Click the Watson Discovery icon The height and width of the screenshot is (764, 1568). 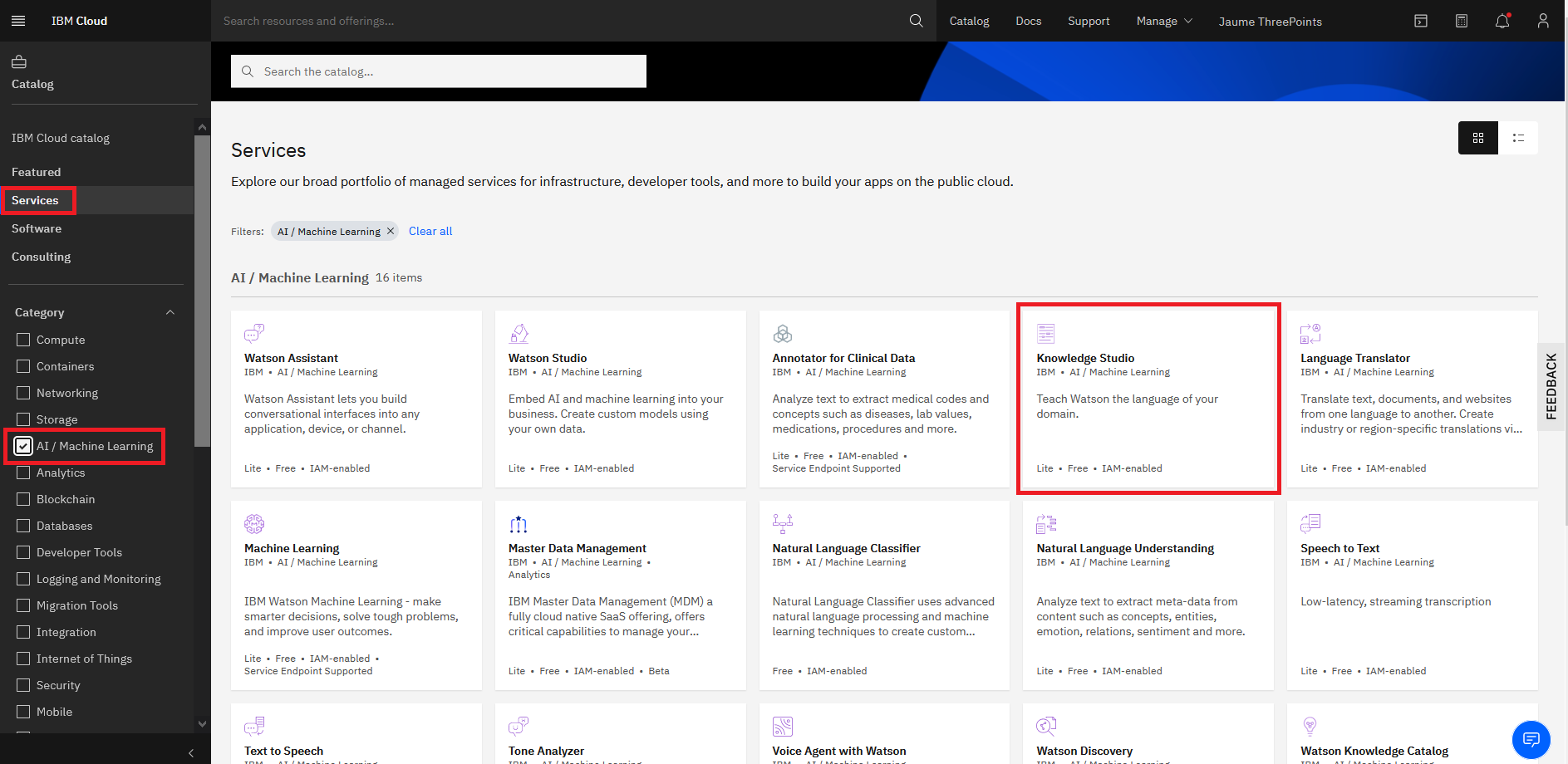1046,726
